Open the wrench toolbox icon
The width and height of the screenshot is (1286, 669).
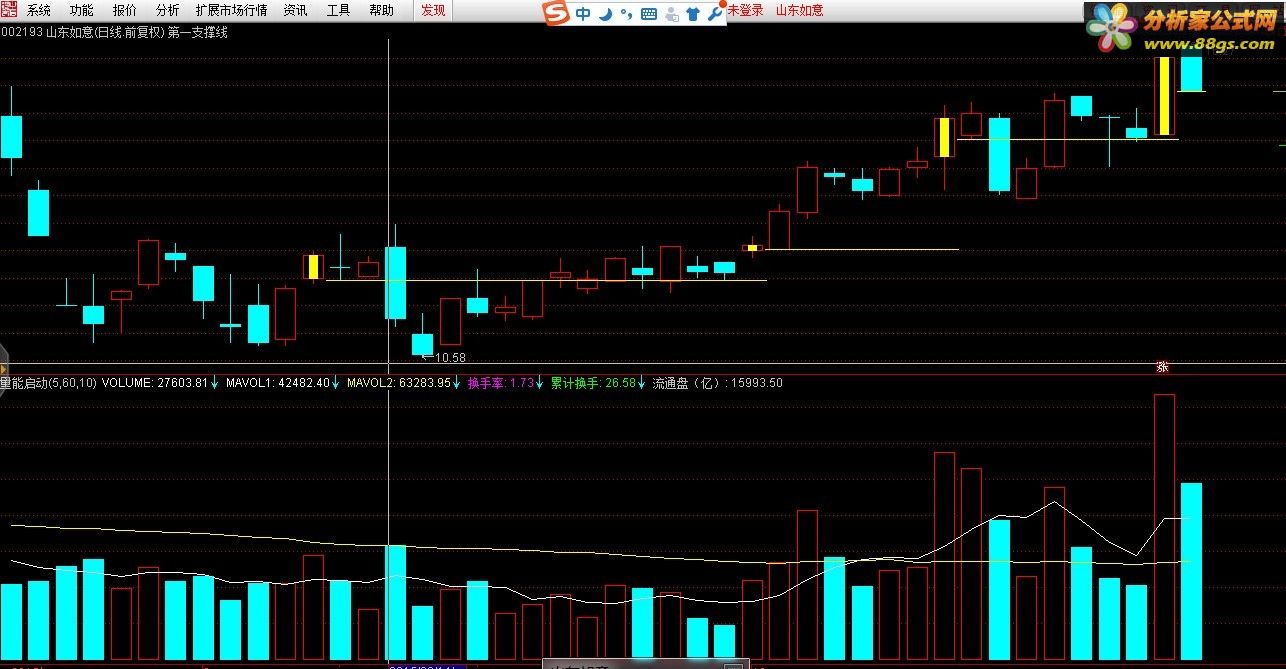coord(714,13)
